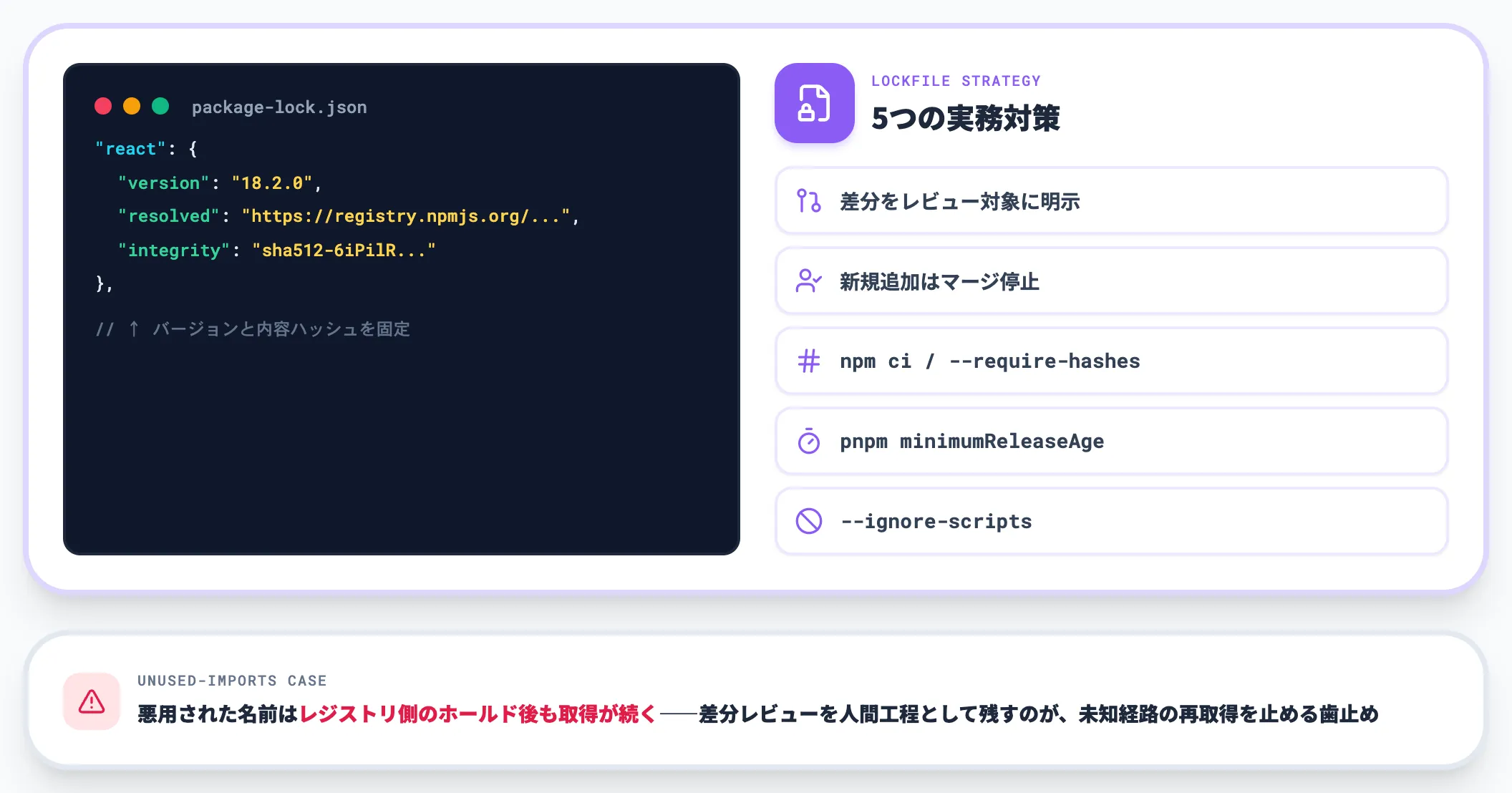Select the 差分をレビュー対象に明示 card

coord(1111,201)
